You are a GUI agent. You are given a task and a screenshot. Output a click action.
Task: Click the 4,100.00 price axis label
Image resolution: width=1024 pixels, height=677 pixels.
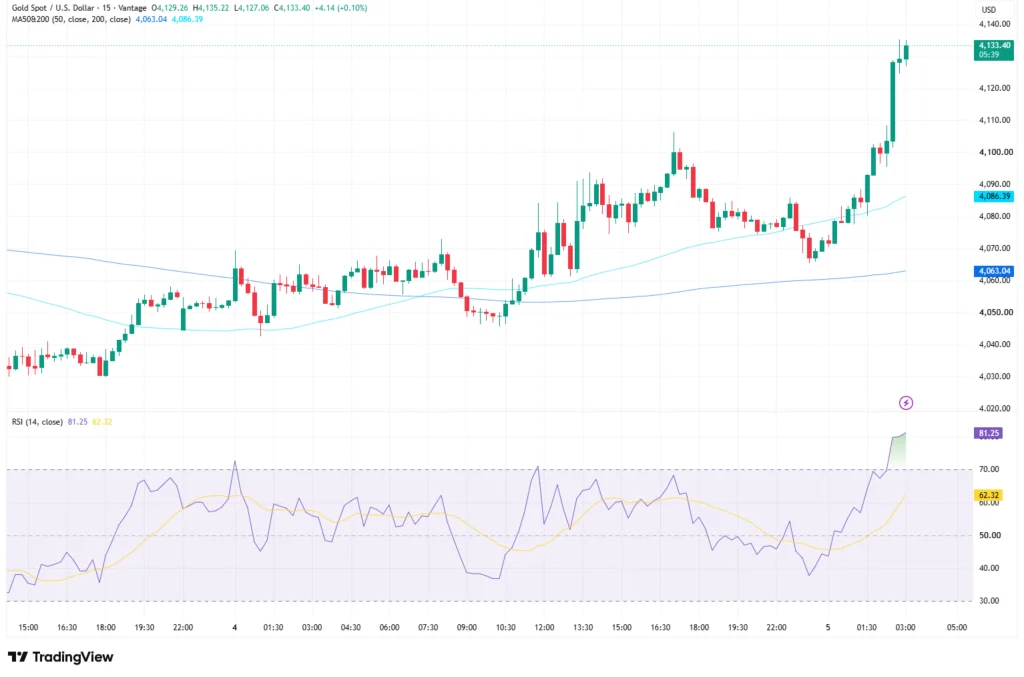[995, 152]
